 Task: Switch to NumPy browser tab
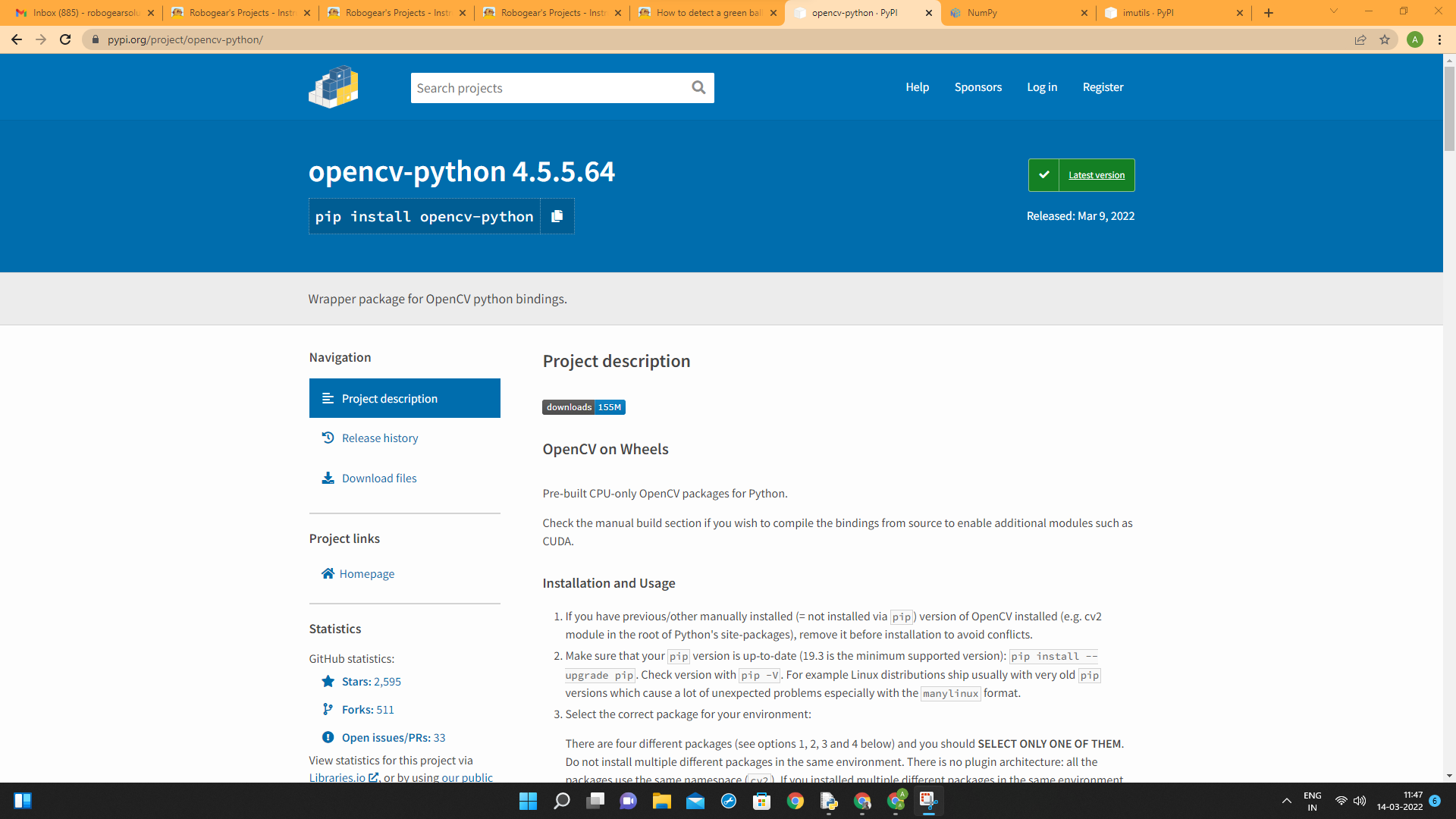click(x=1016, y=13)
